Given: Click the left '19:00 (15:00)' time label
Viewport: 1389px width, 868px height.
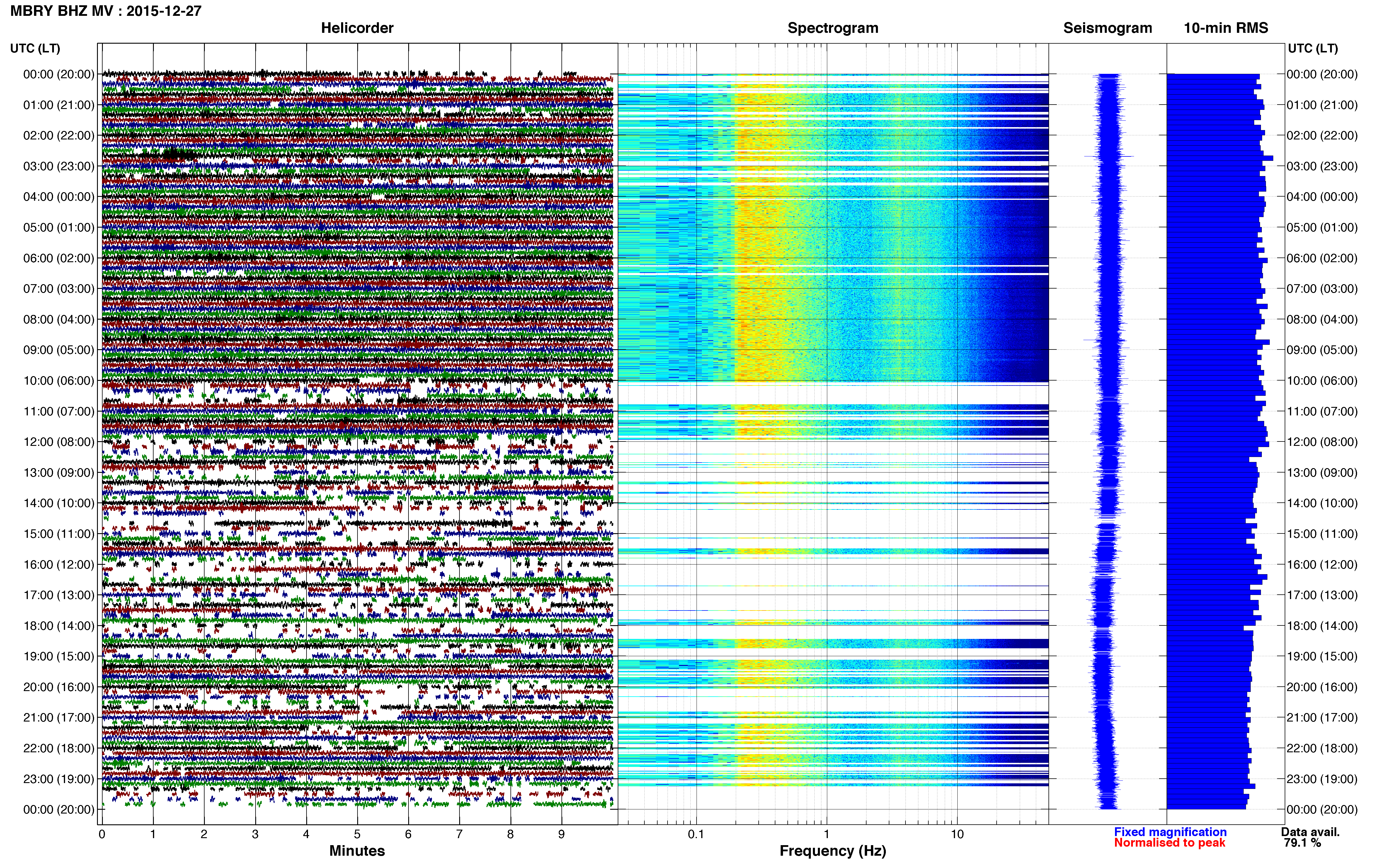Looking at the screenshot, I should tap(59, 657).
